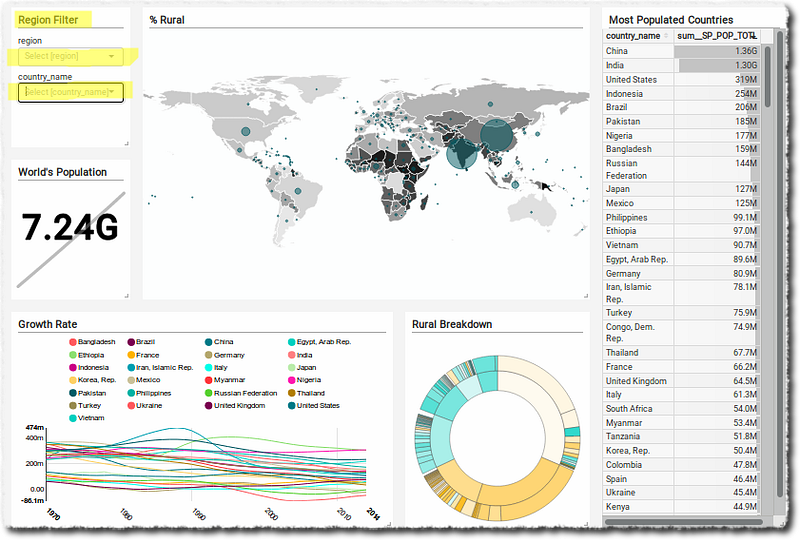
Task: Click the Kenya row in the table
Action: 681,507
